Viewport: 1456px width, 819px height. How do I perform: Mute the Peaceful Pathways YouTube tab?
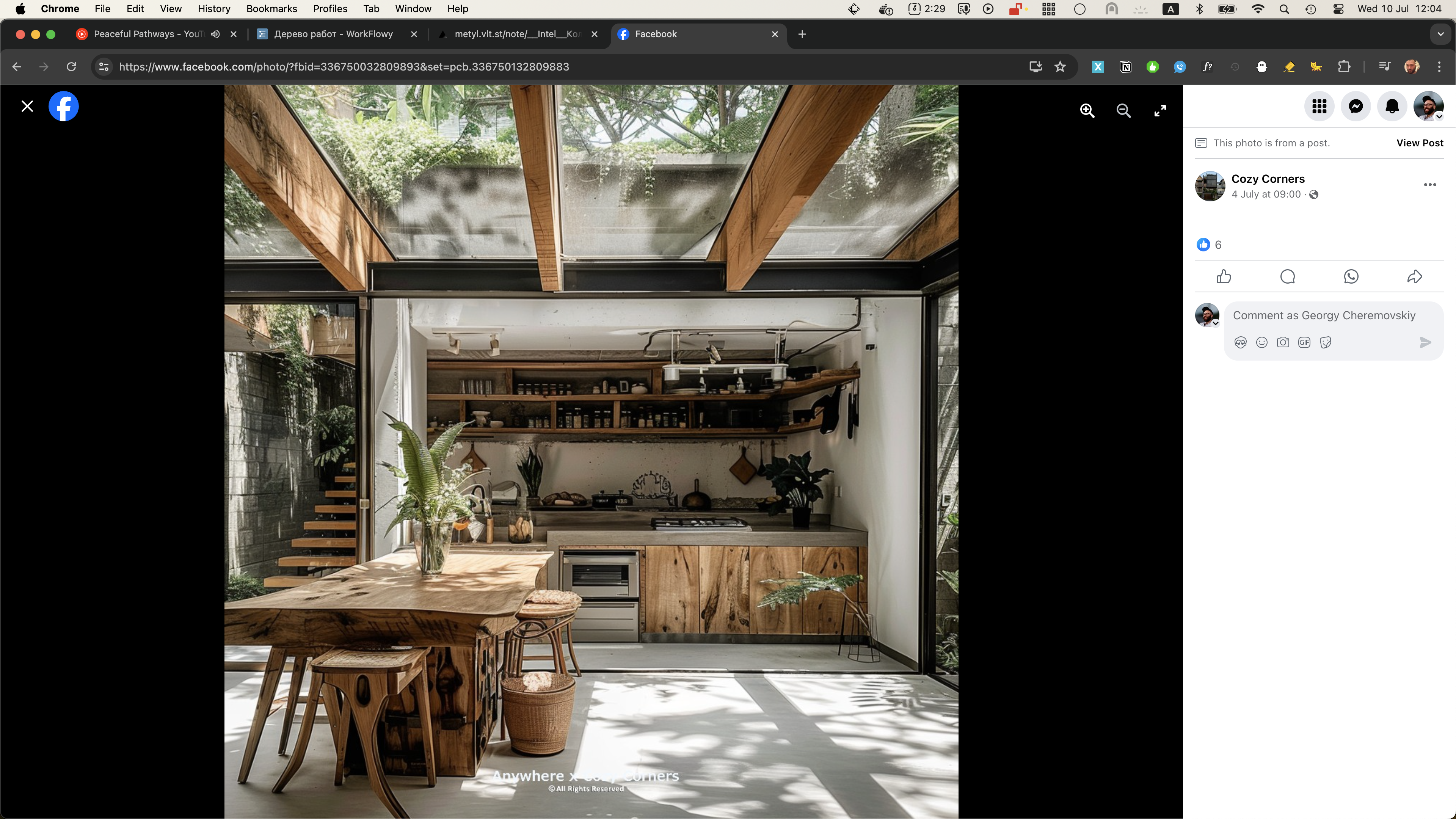coord(215,34)
